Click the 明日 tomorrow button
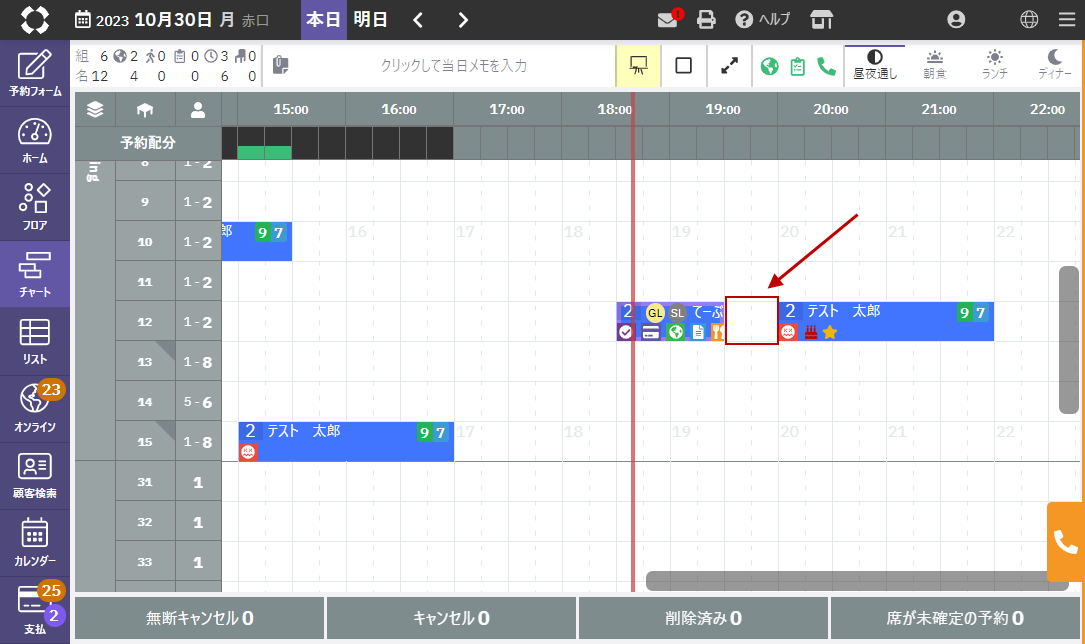This screenshot has height=644, width=1085. [x=370, y=19]
